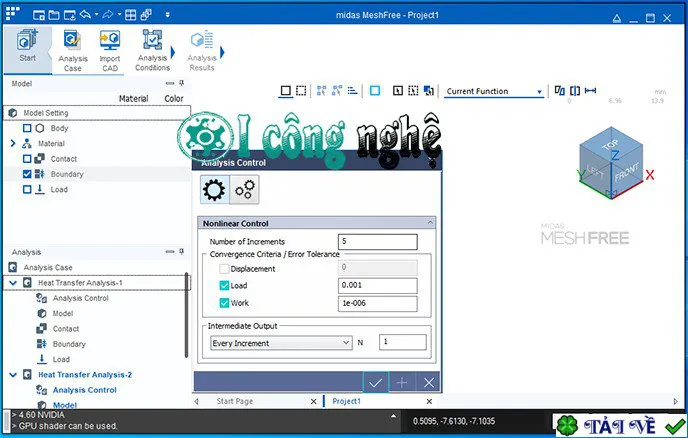Click the split view bracket icon
The width and height of the screenshot is (688, 438).
point(575,90)
